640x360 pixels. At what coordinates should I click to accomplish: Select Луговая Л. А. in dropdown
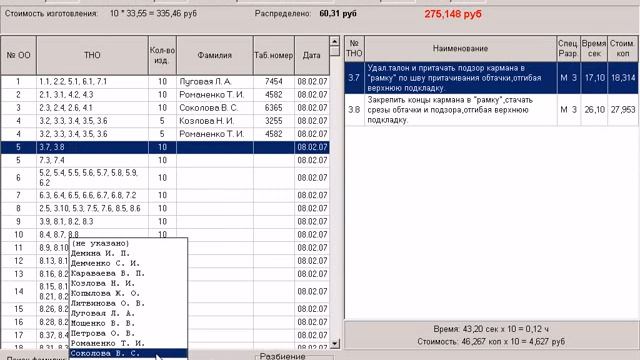[128, 313]
